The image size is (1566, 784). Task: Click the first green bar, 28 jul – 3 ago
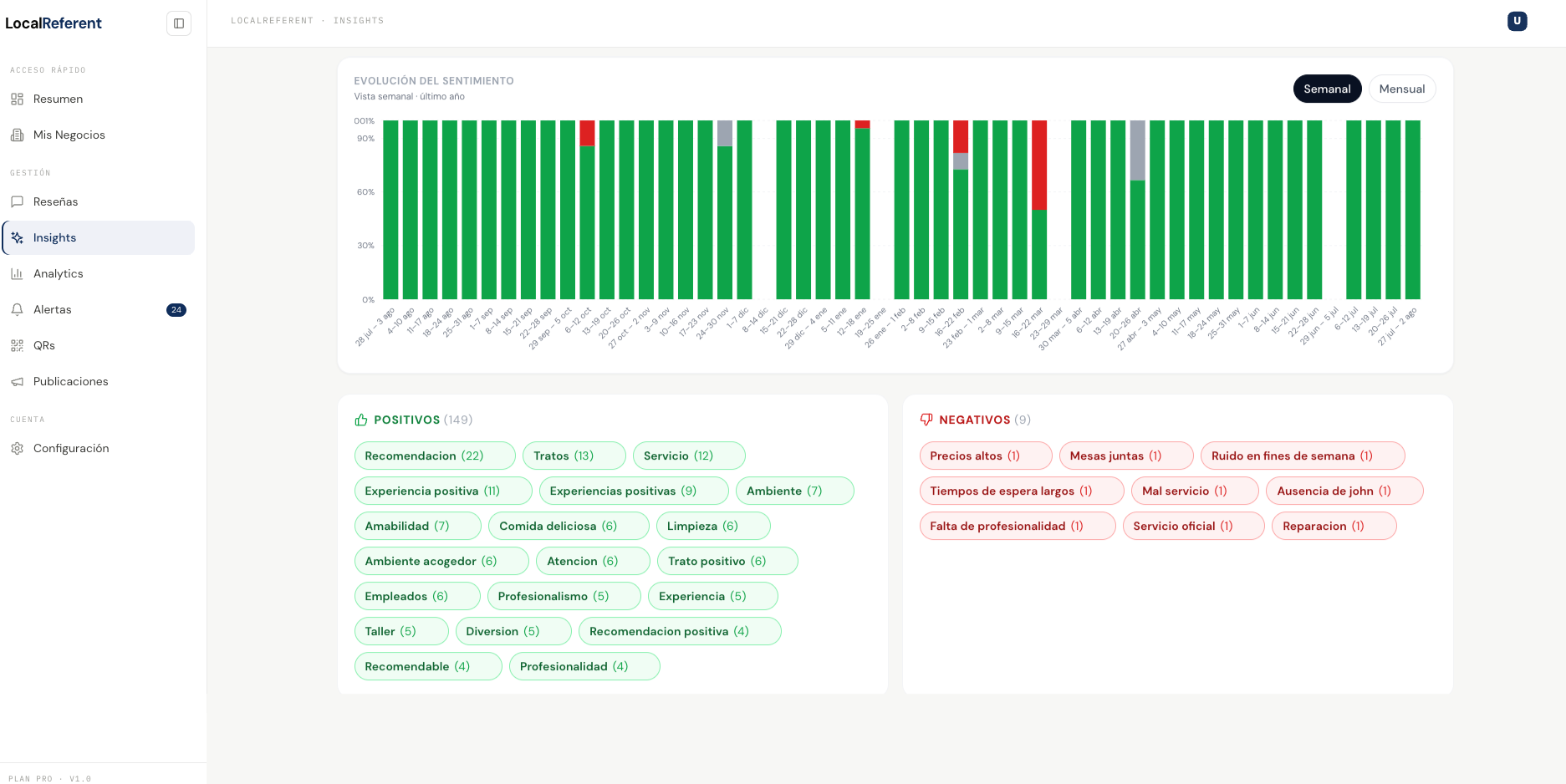tap(390, 210)
